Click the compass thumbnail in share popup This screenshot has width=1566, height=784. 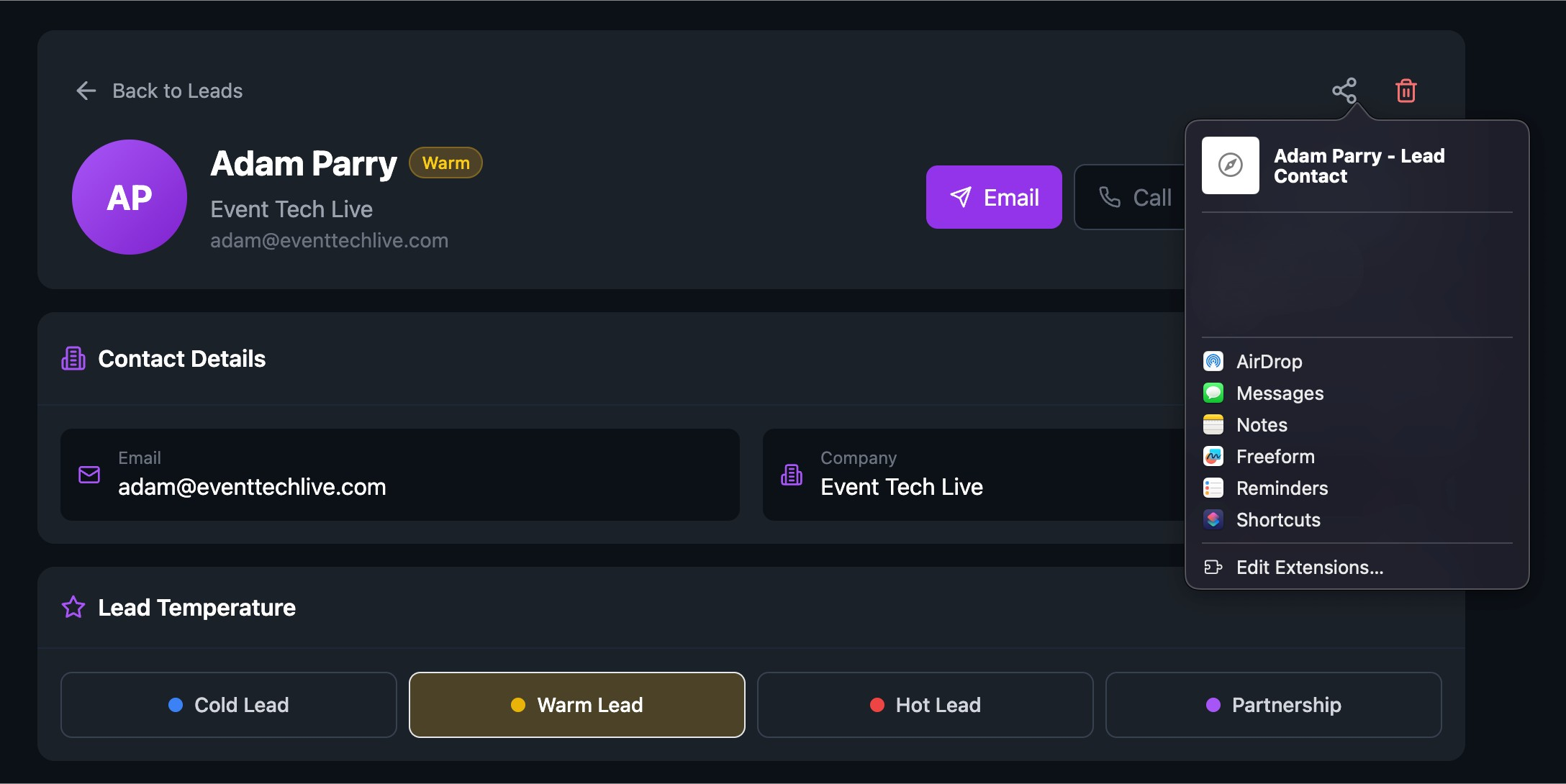(x=1230, y=165)
